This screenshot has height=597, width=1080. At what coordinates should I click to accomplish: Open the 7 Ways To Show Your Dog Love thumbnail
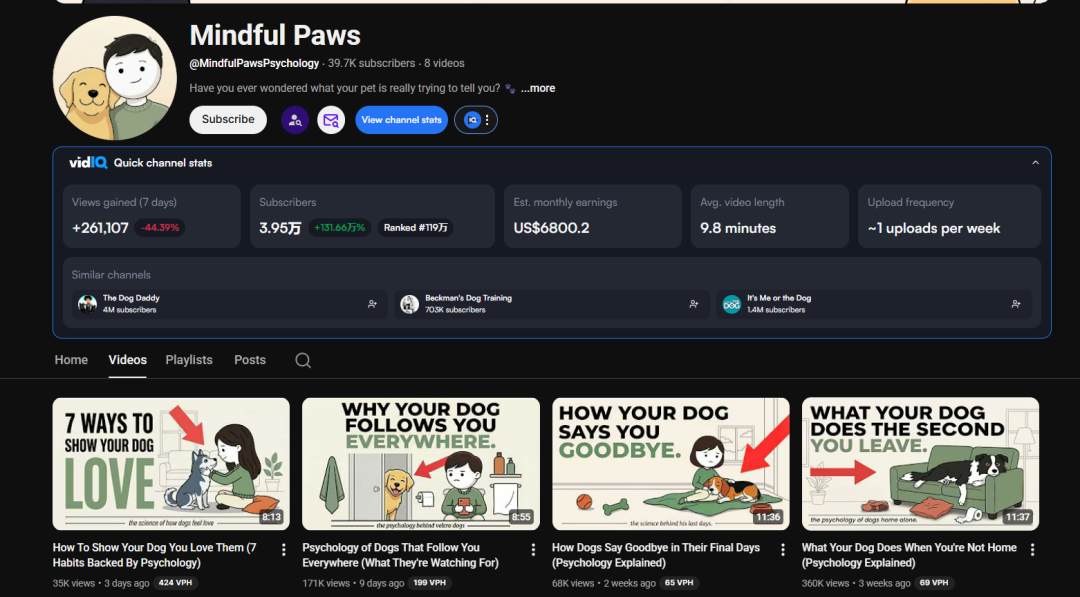click(x=171, y=464)
